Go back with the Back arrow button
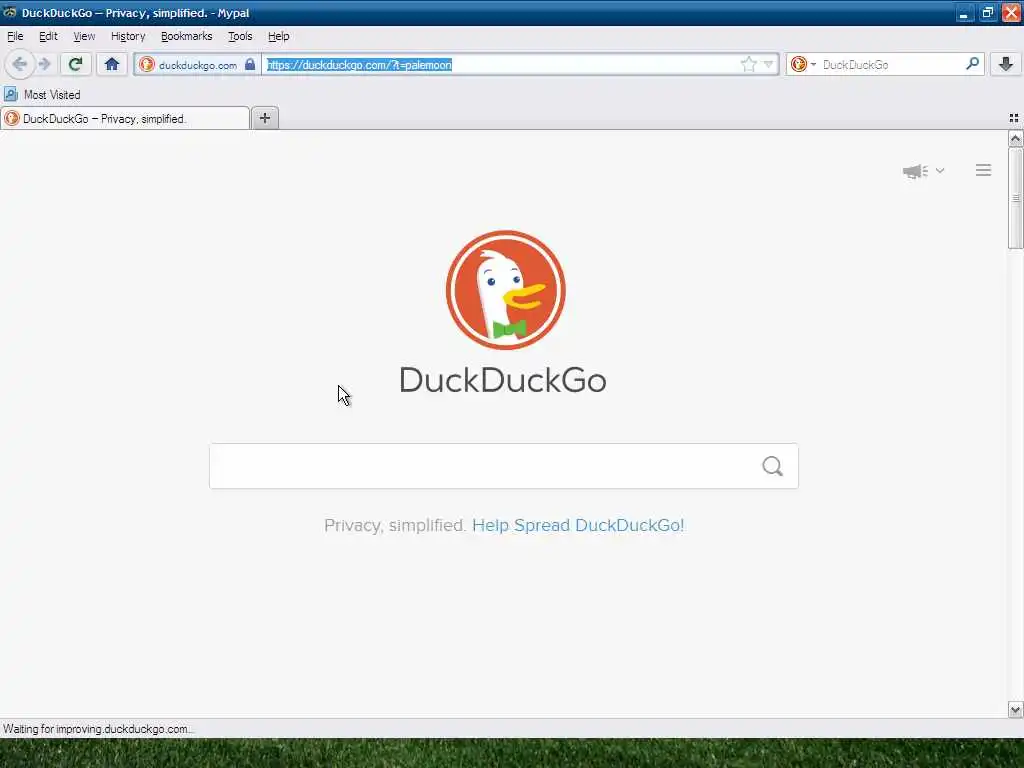Viewport: 1024px width, 768px height. click(x=20, y=64)
